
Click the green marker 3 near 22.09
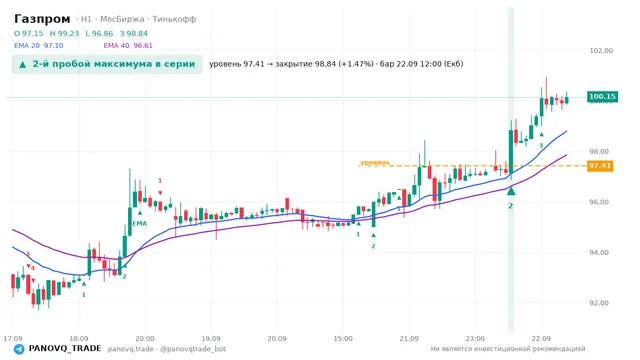tap(541, 140)
